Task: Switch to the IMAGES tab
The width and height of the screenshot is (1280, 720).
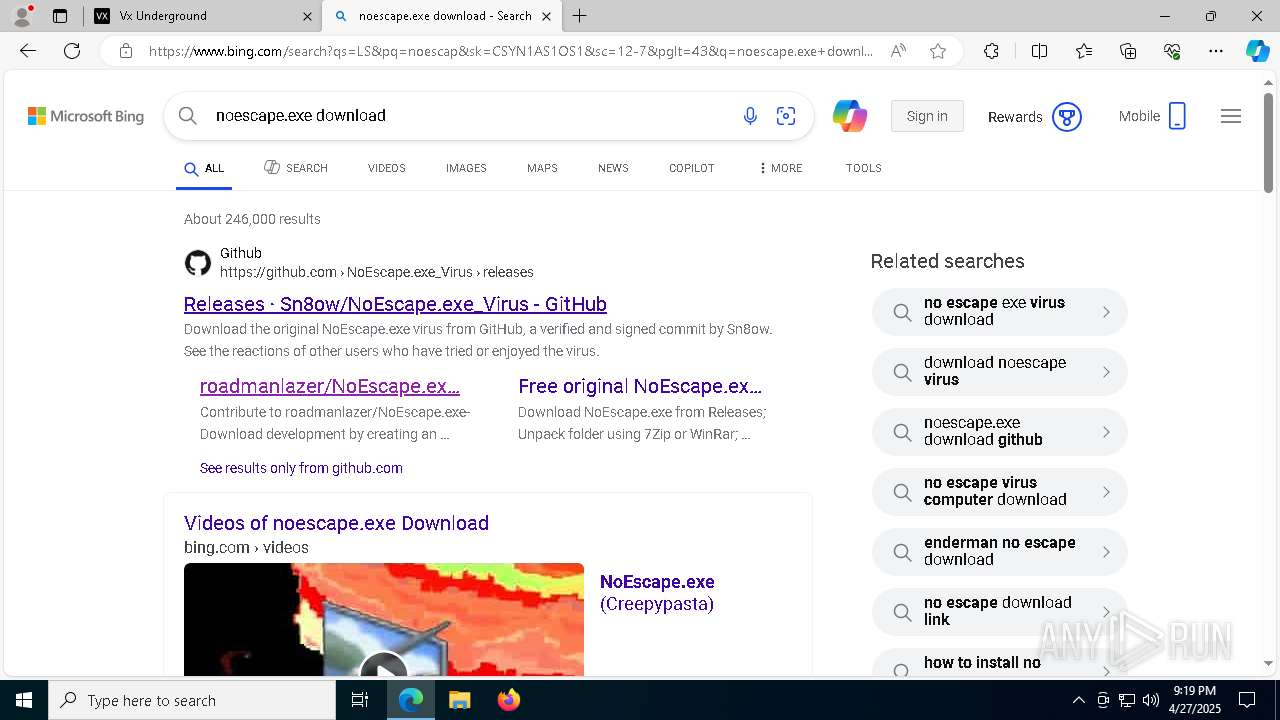Action: coord(466,168)
